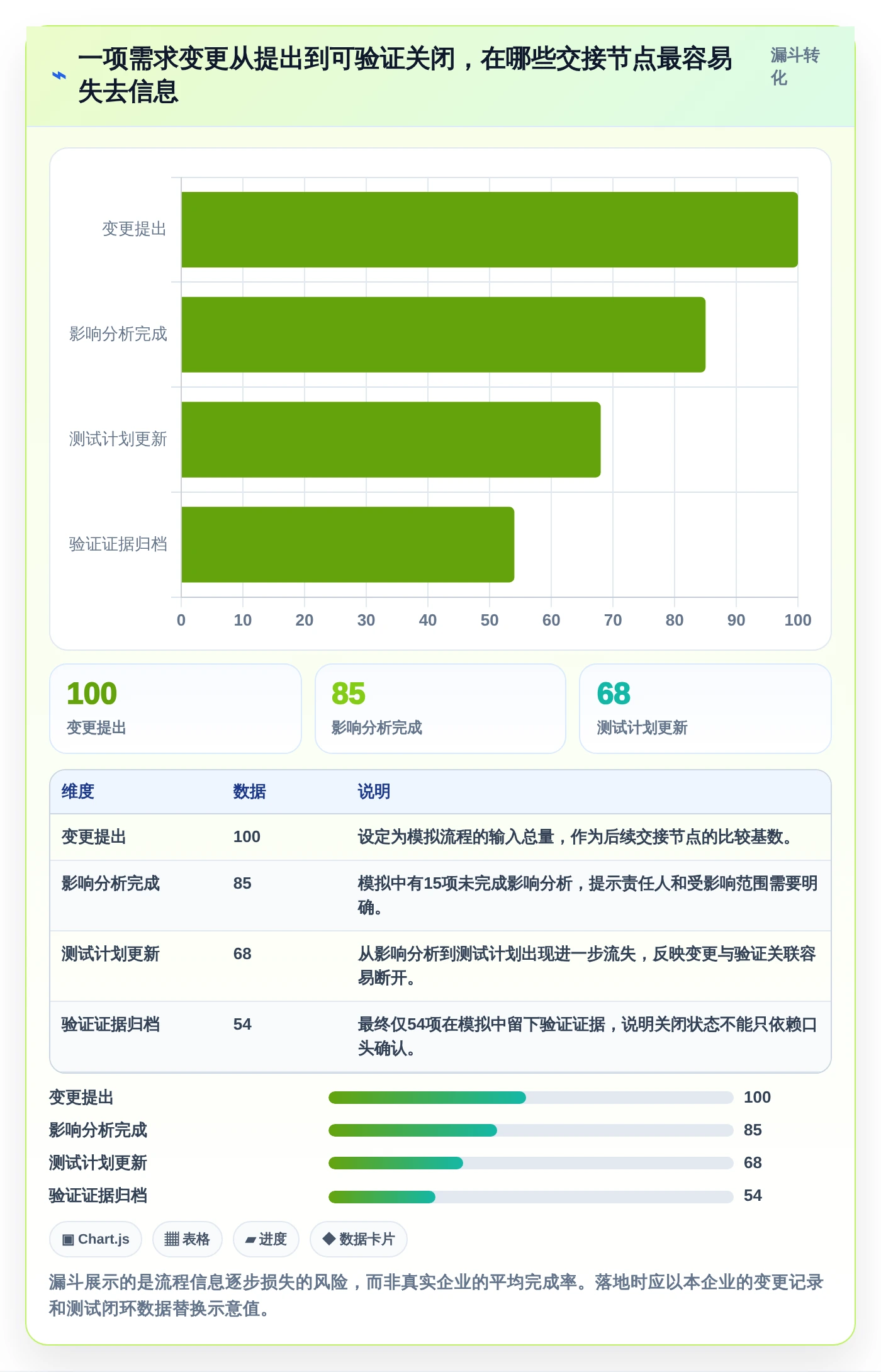Click the 68 测试计划更新 data card
Image resolution: width=881 pixels, height=1372 pixels.
click(705, 709)
